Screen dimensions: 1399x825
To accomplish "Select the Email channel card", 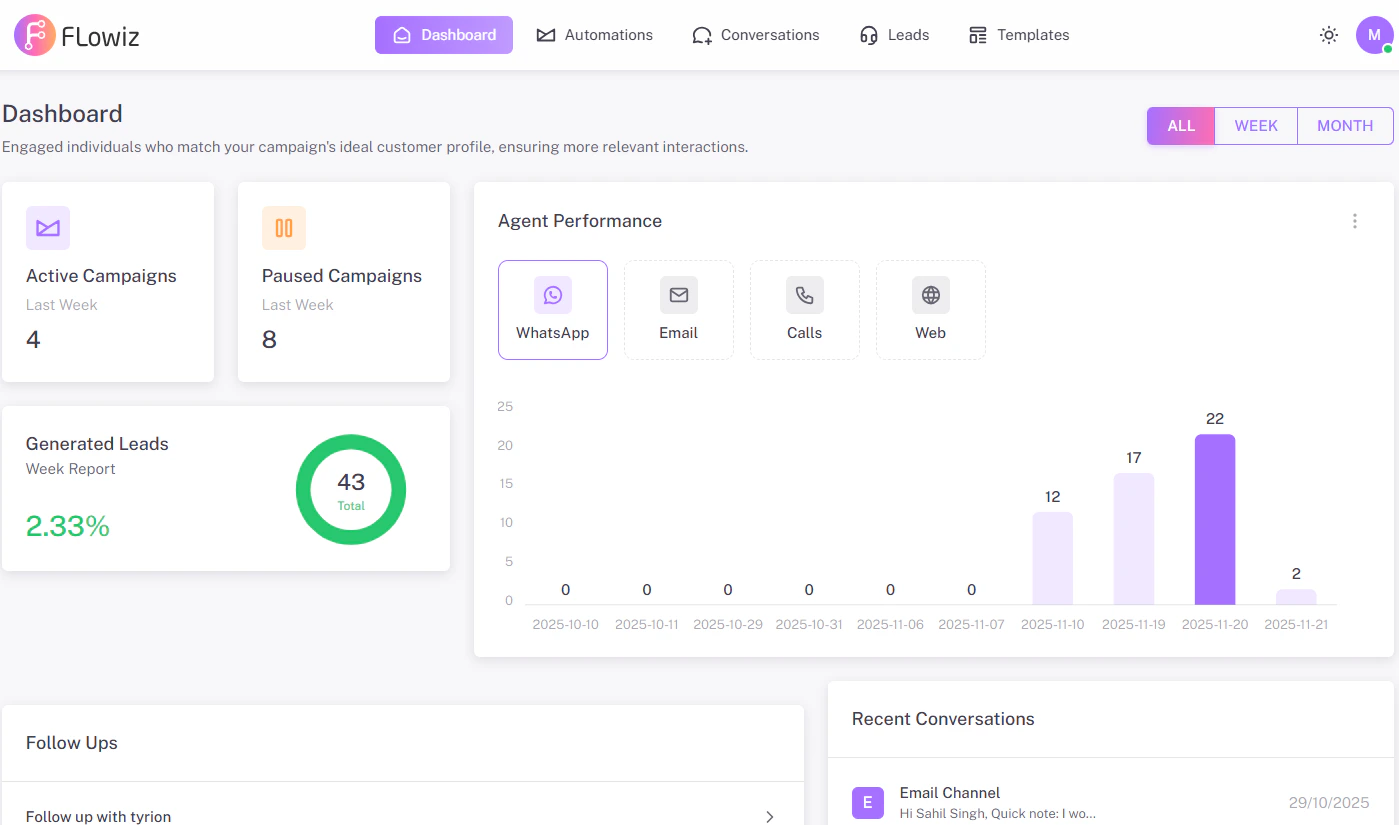I will [x=679, y=310].
